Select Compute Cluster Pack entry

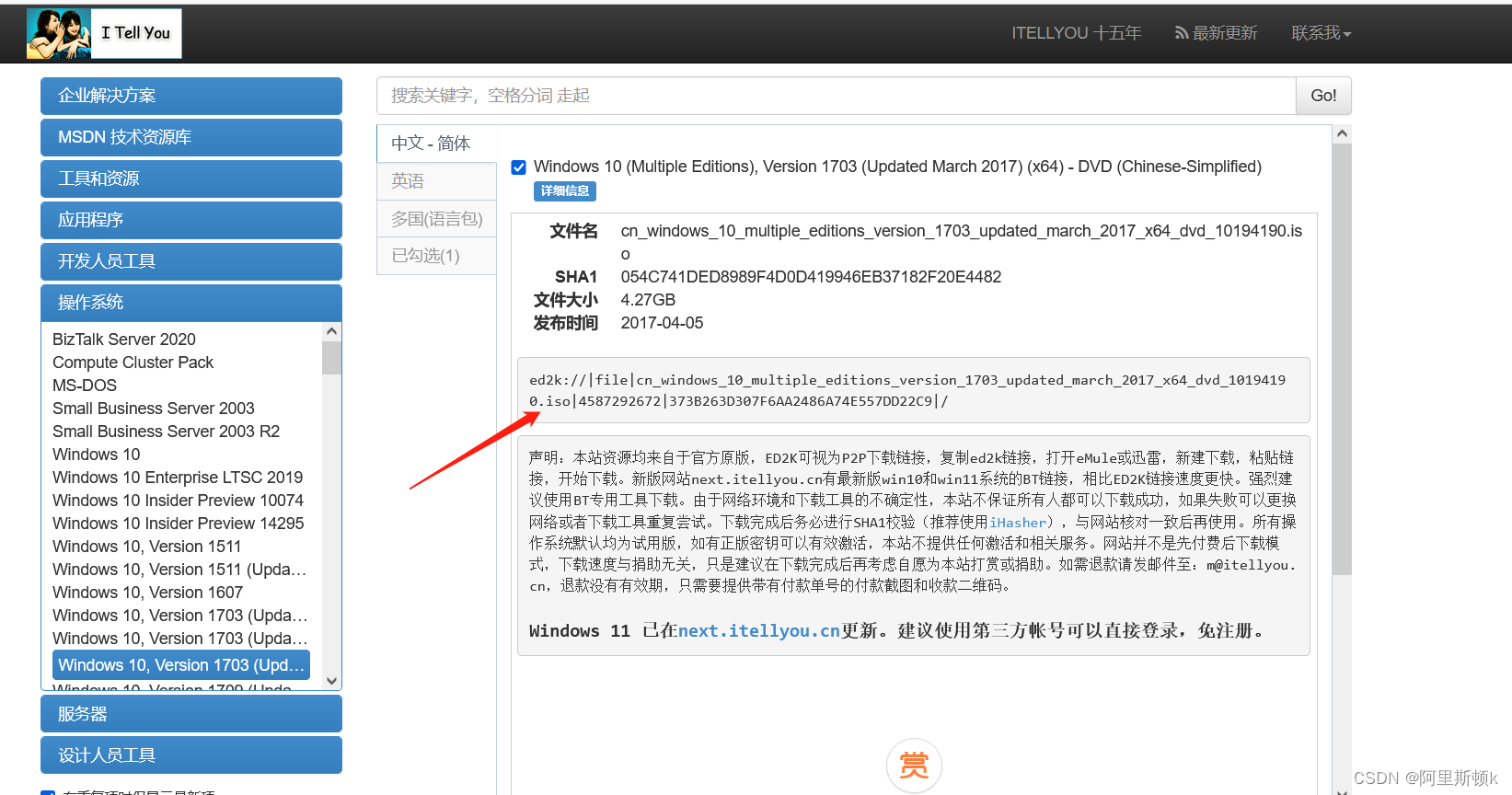(133, 363)
